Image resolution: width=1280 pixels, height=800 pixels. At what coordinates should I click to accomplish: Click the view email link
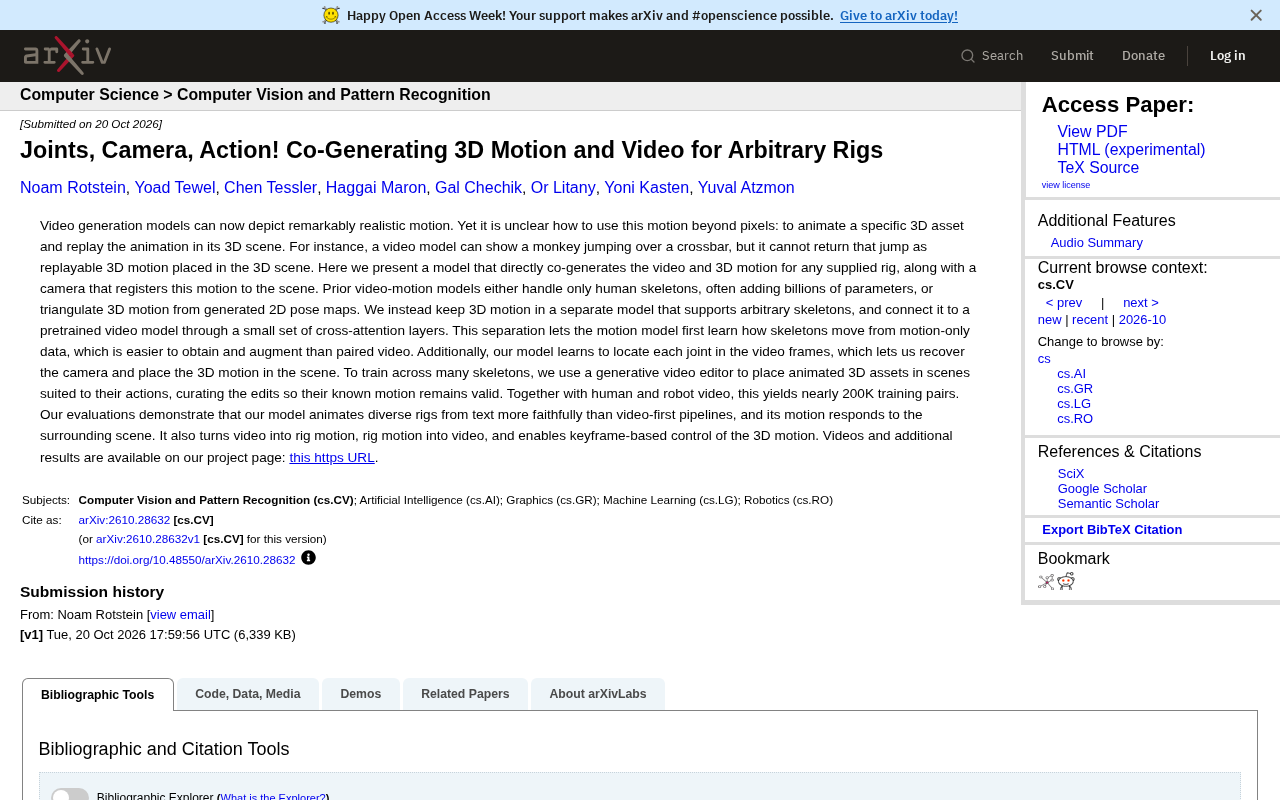181,615
